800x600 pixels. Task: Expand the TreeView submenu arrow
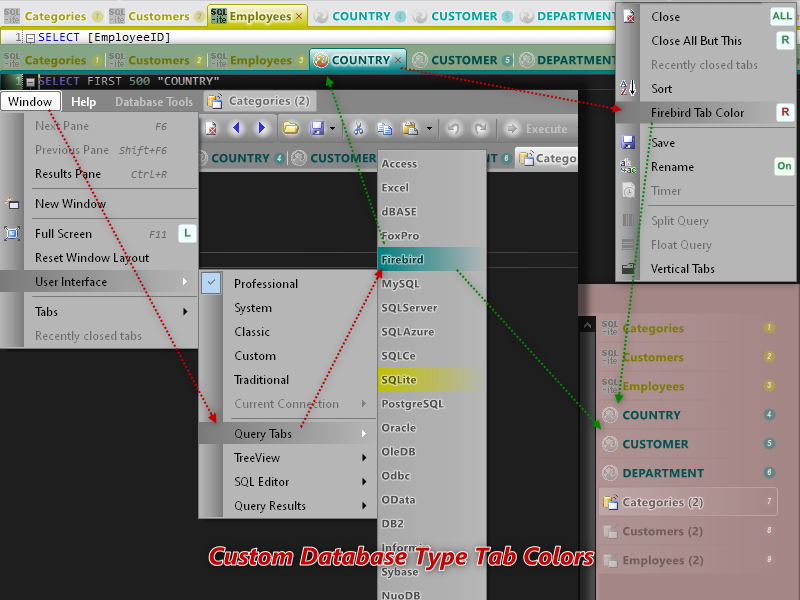(364, 458)
